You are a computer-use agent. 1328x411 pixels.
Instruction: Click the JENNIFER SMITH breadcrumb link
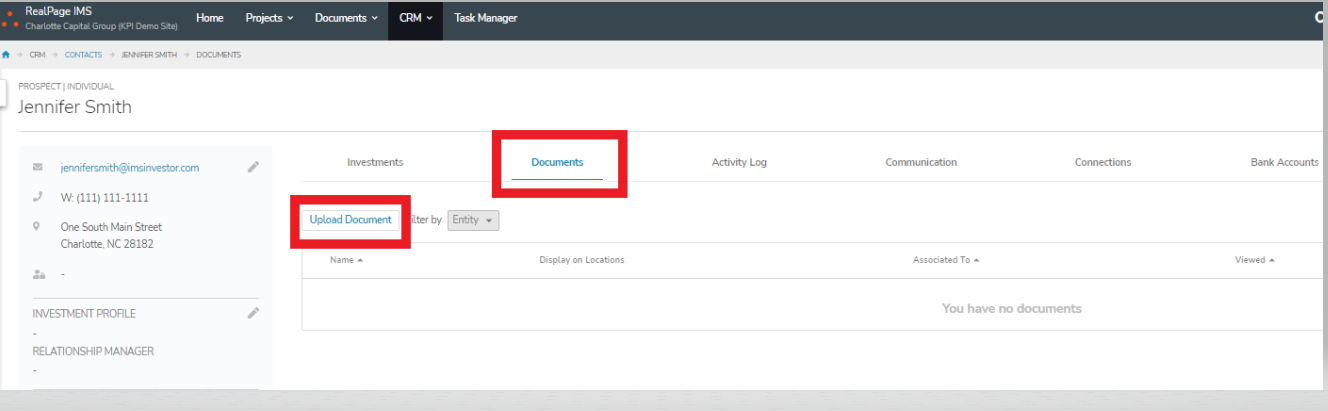point(149,55)
